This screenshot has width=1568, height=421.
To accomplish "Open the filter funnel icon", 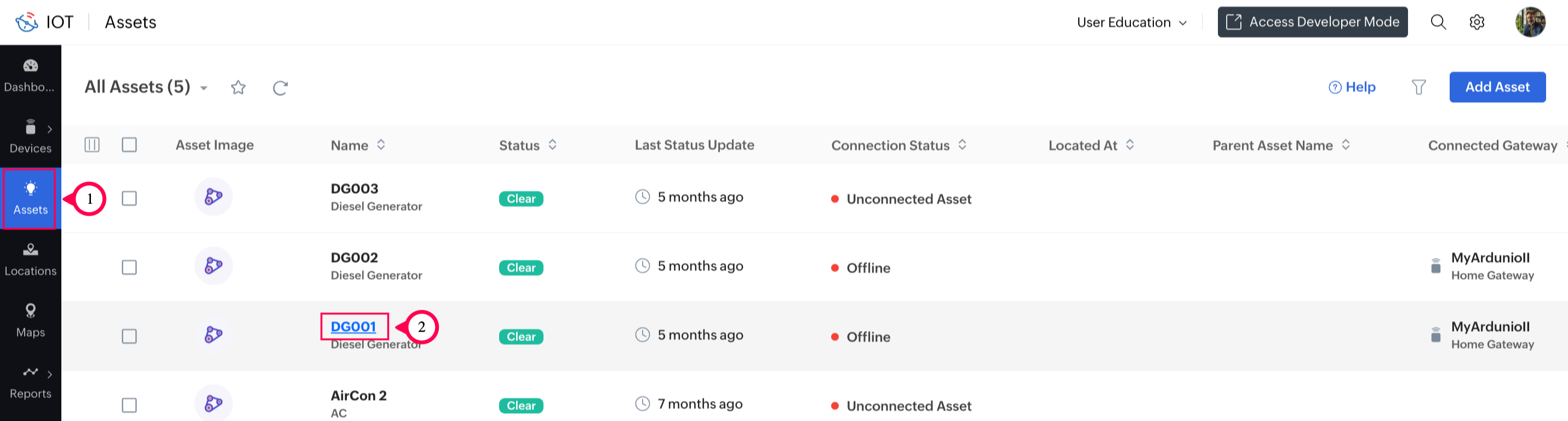I will point(1418,88).
